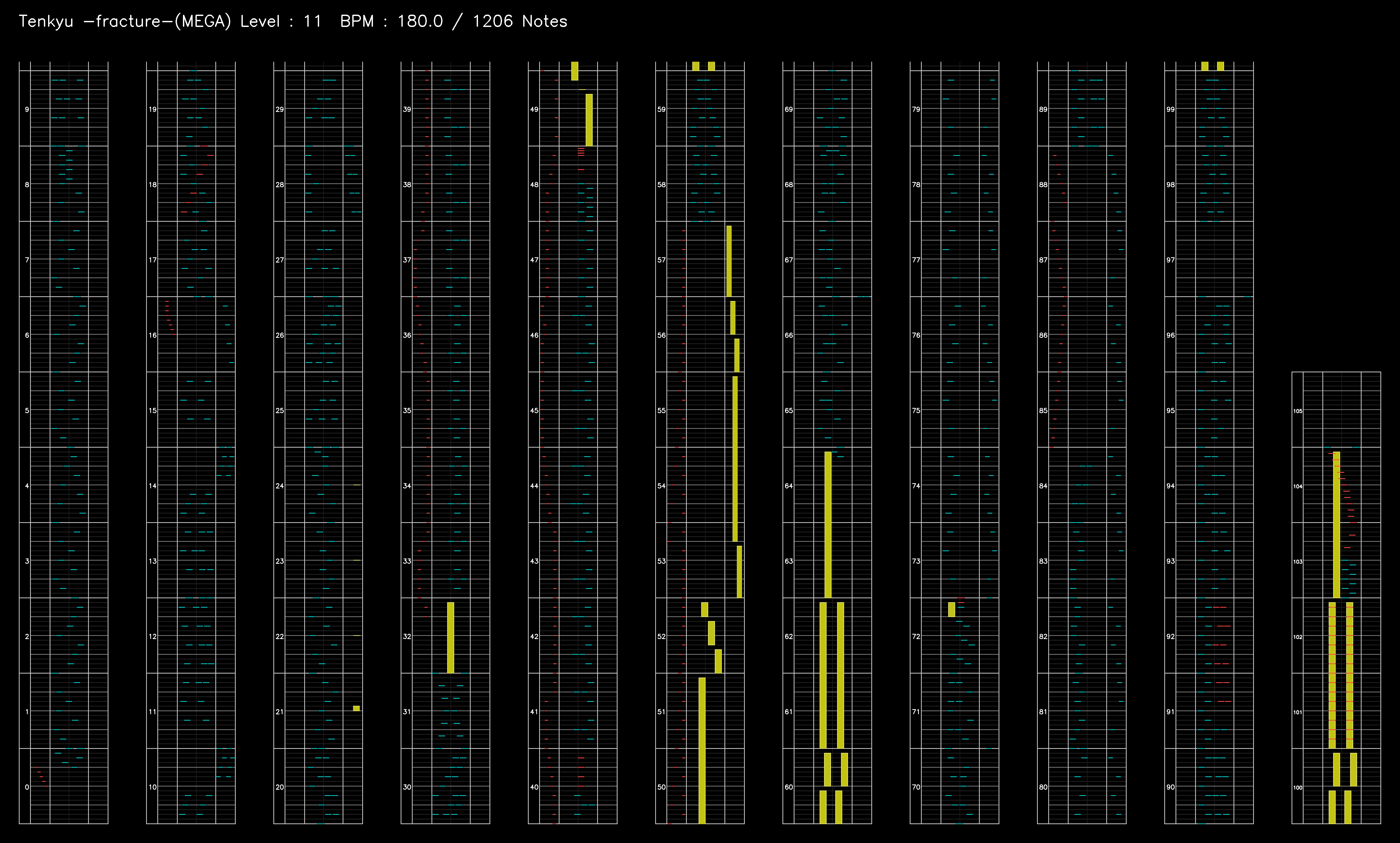Select the tall yellow hold spanning measures 103 and 104
This screenshot has height=843, width=1400.
[1336, 524]
